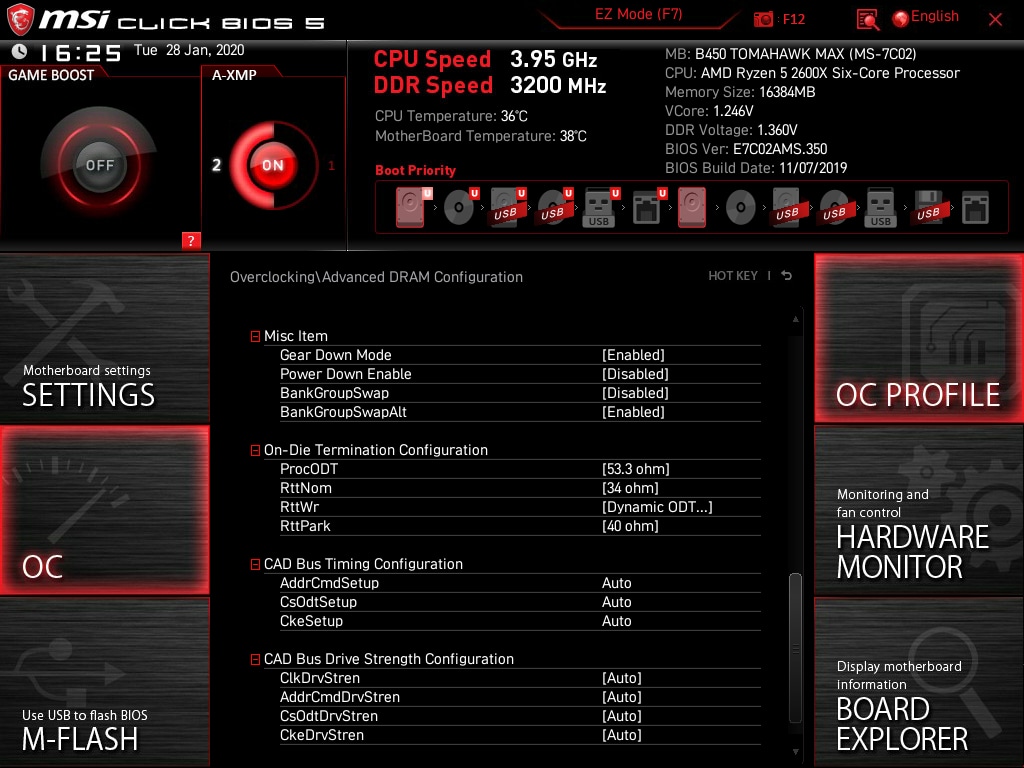Image resolution: width=1024 pixels, height=768 pixels.
Task: Open the BIOS search magnifier icon
Action: (x=867, y=20)
